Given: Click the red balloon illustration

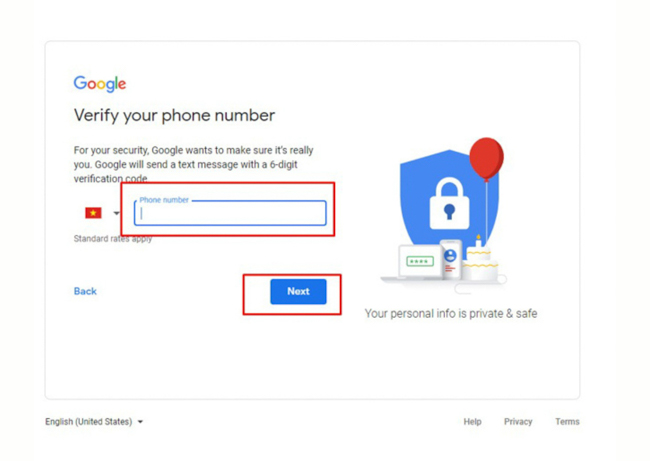Looking at the screenshot, I should coord(487,158).
